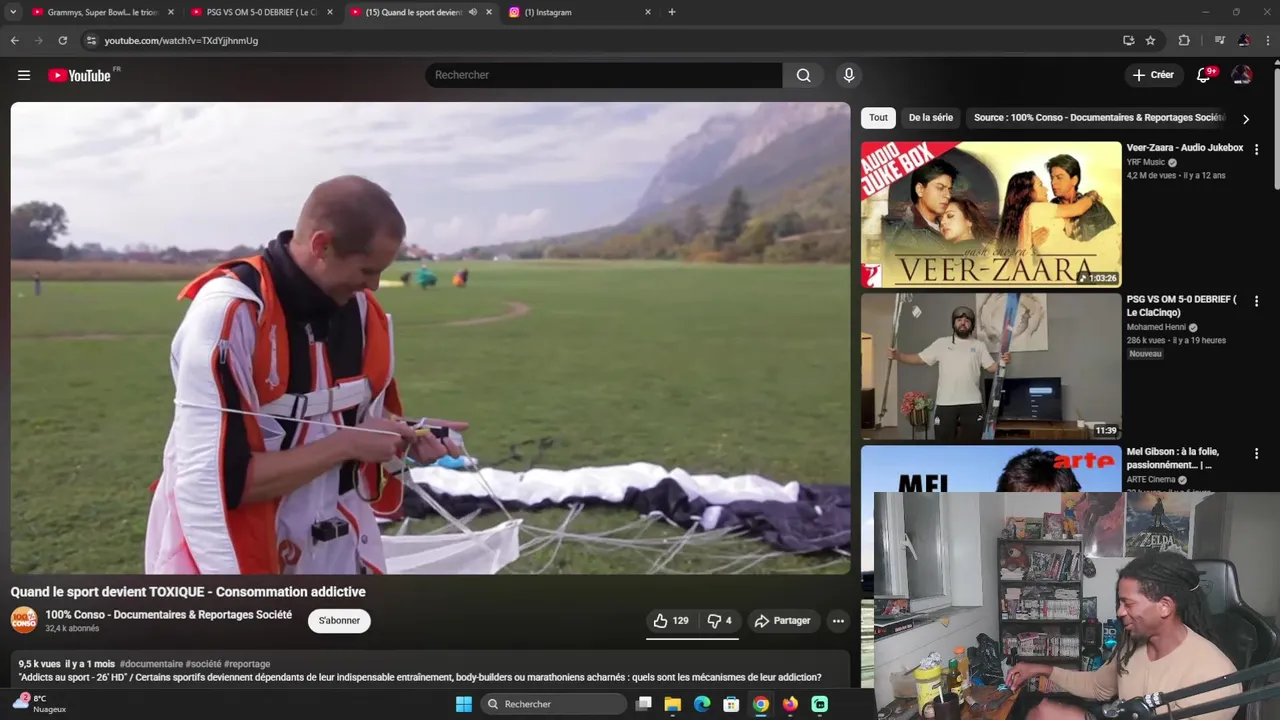The height and width of the screenshot is (720, 1280).
Task: Click the Partager button
Action: pos(783,621)
